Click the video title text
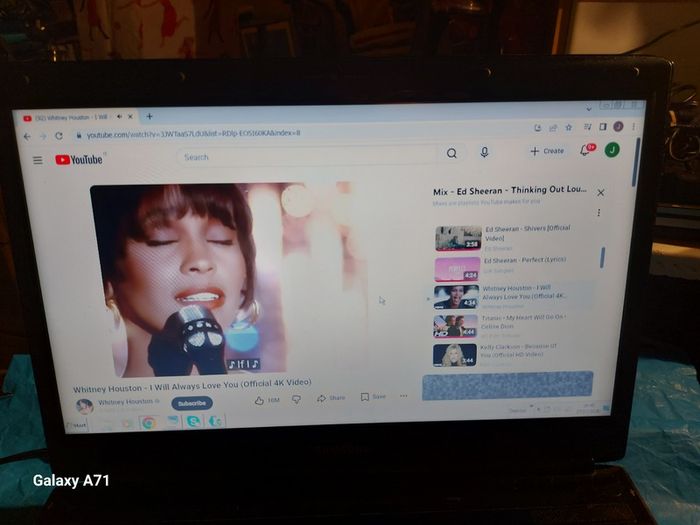700x525 pixels. 192,386
